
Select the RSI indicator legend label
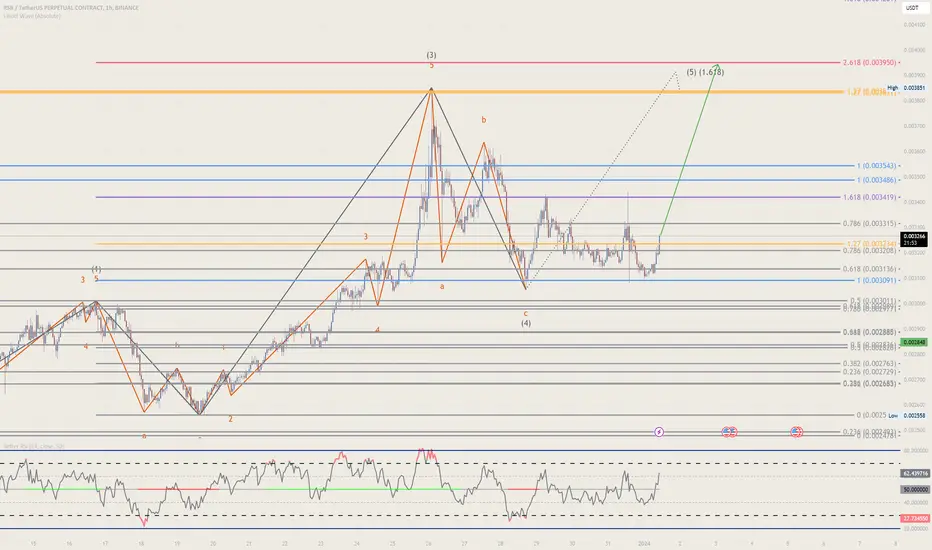point(34,446)
